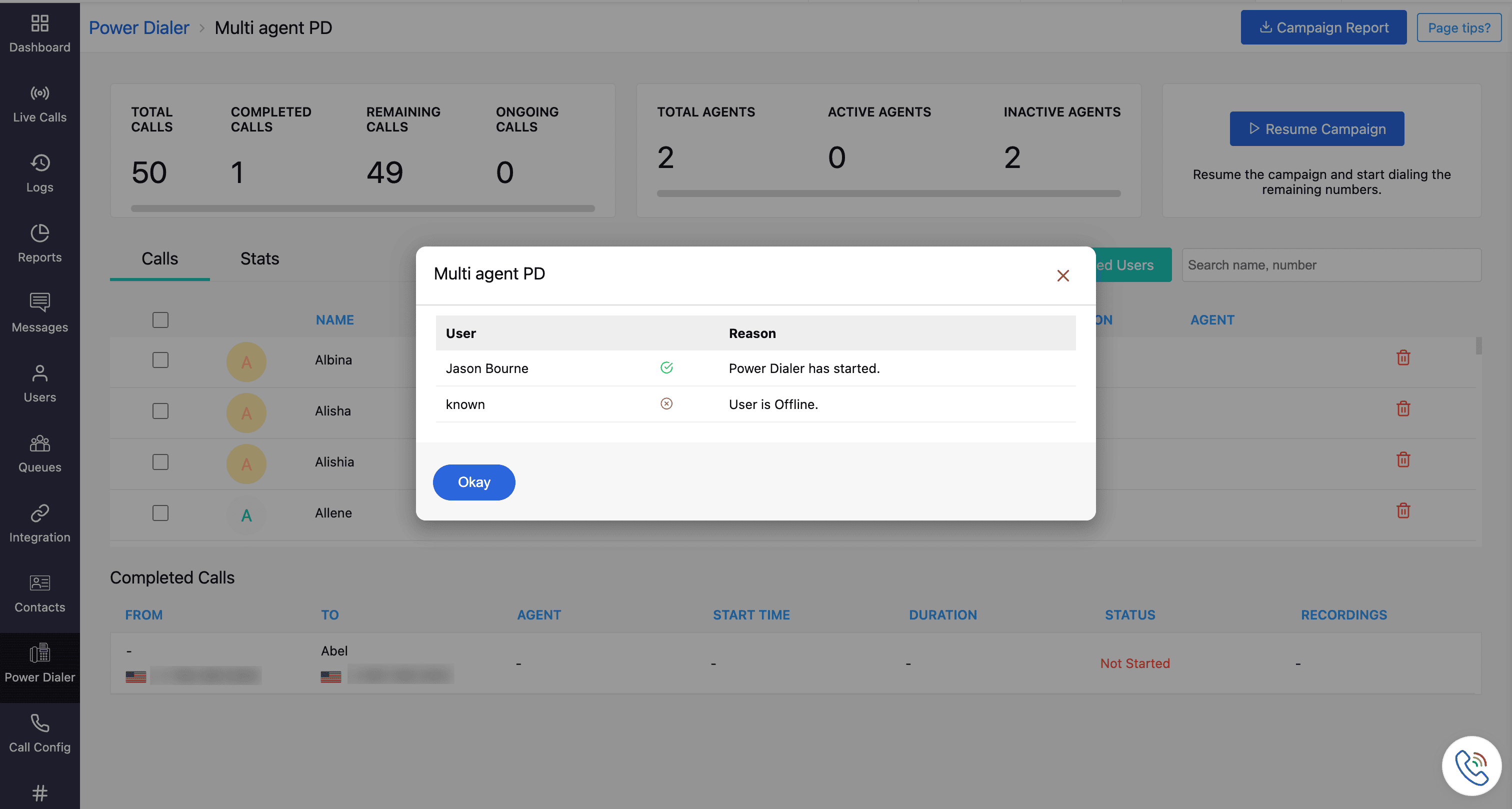The height and width of the screenshot is (809, 1512).
Task: Select the Allene row checkbox
Action: 160,513
